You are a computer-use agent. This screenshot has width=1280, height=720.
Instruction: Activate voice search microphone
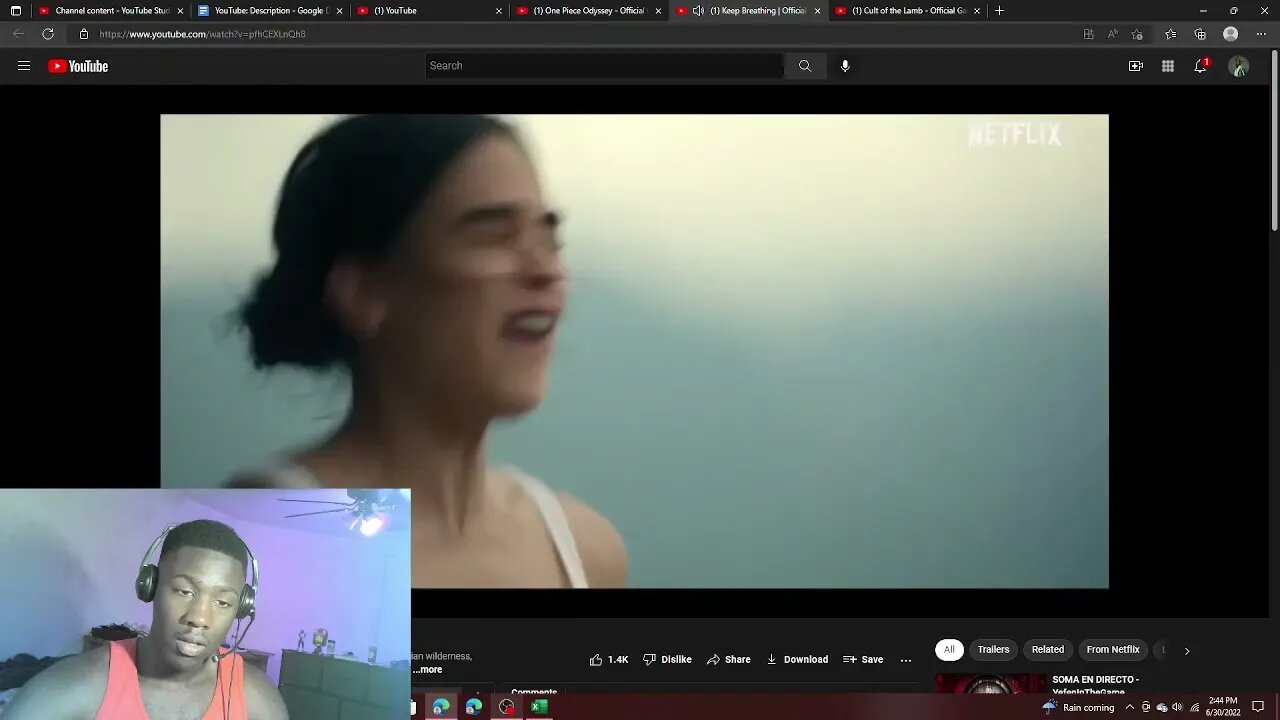[845, 66]
